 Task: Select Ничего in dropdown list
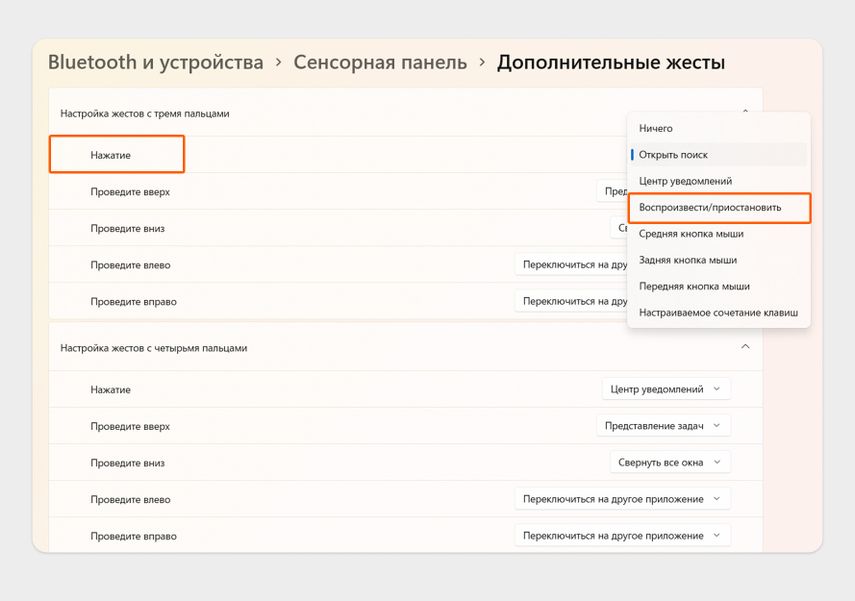[x=719, y=128]
